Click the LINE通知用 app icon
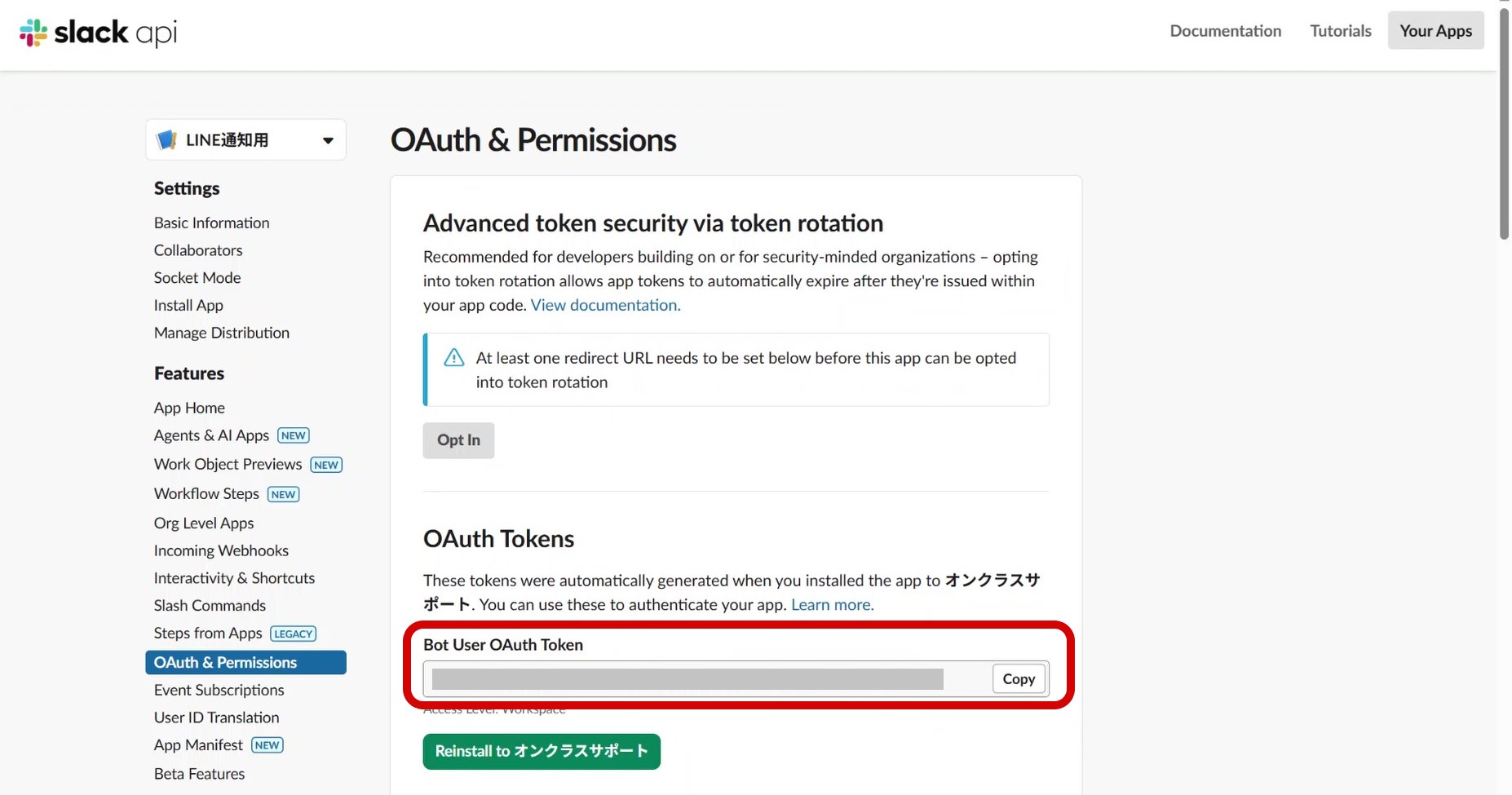The height and width of the screenshot is (795, 1512). [x=166, y=140]
